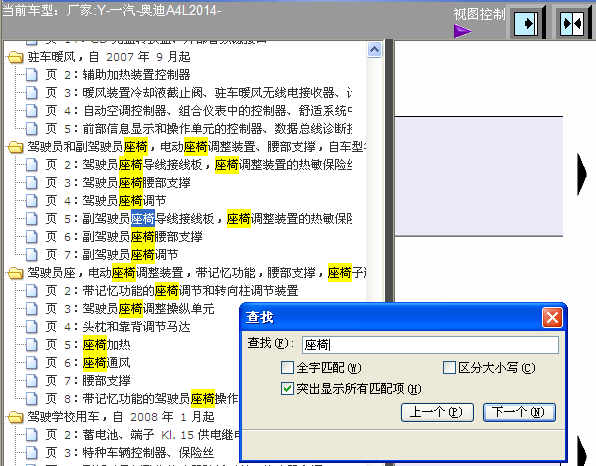Open page 6: 副驾驶员座椅腰部支撑
This screenshot has width=596, height=466.
pos(124,237)
